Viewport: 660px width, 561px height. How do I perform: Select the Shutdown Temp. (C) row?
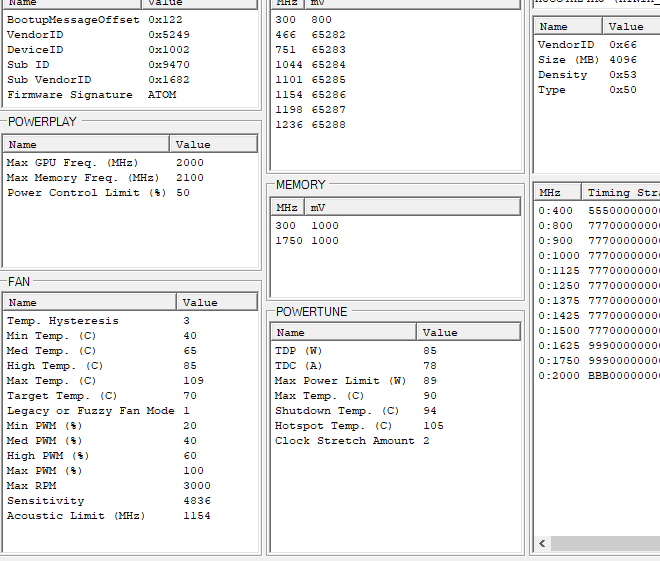pos(396,411)
